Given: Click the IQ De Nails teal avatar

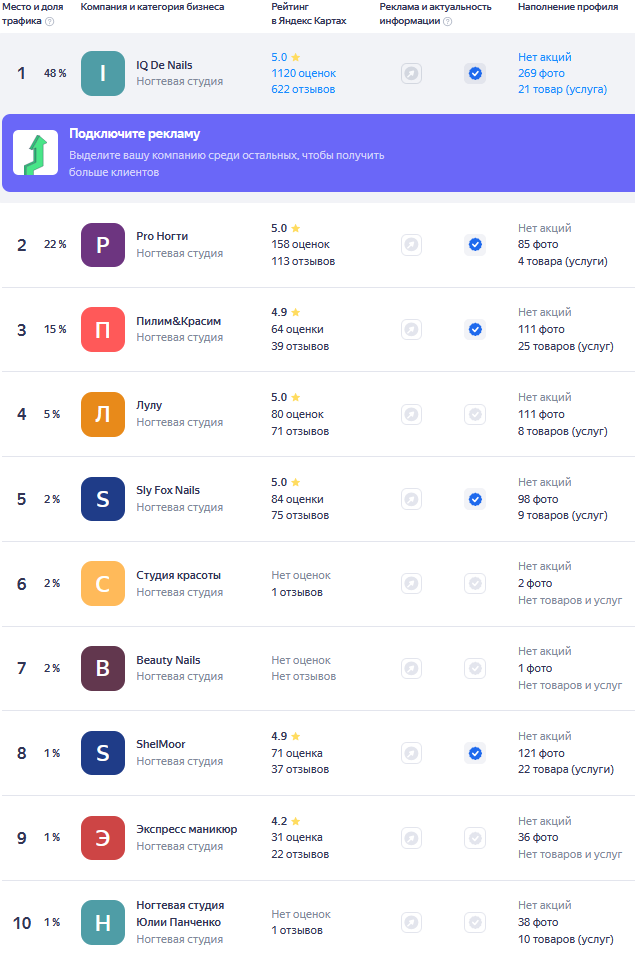Looking at the screenshot, I should (103, 73).
